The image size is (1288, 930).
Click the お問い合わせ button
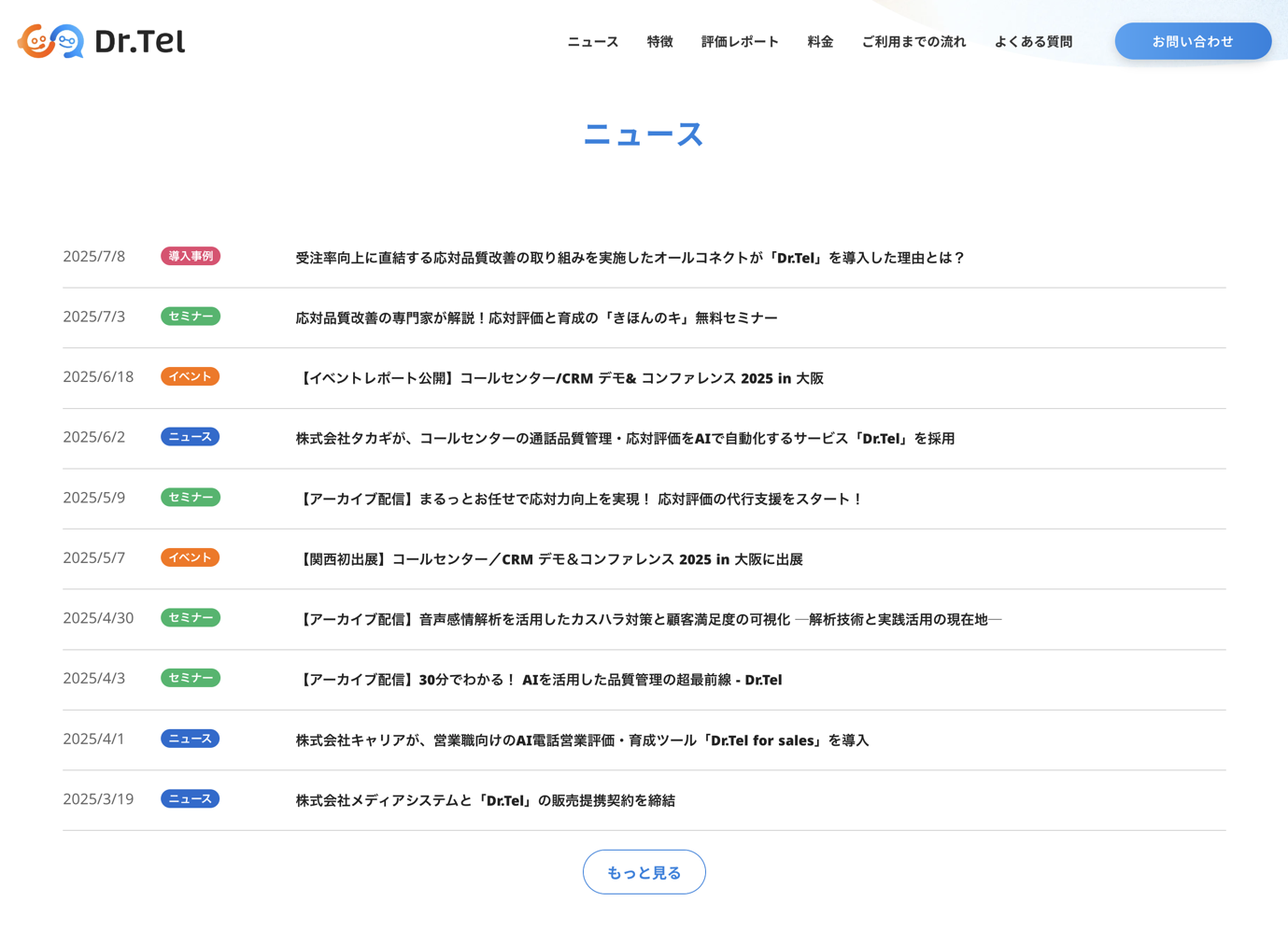[1193, 41]
